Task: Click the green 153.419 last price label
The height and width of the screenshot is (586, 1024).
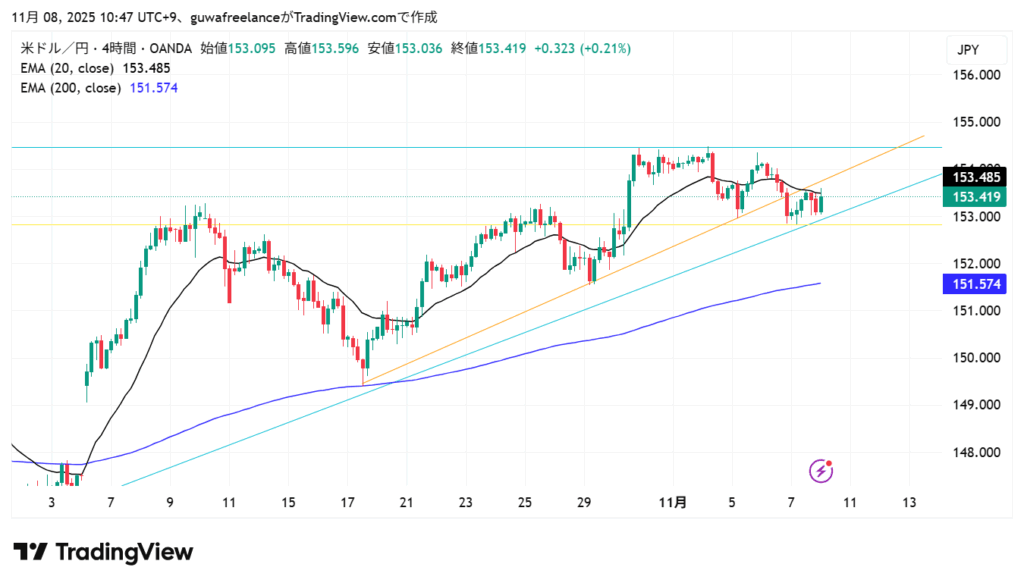Action: point(976,197)
